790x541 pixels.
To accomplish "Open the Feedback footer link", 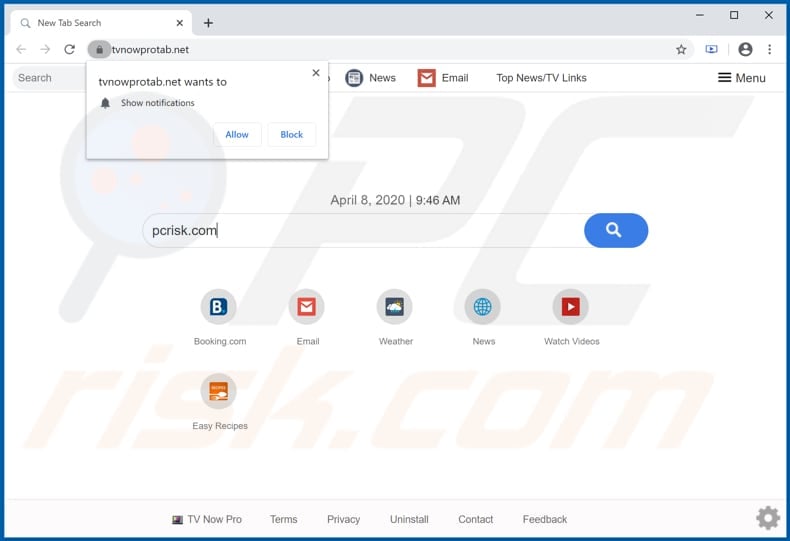I will [x=545, y=519].
